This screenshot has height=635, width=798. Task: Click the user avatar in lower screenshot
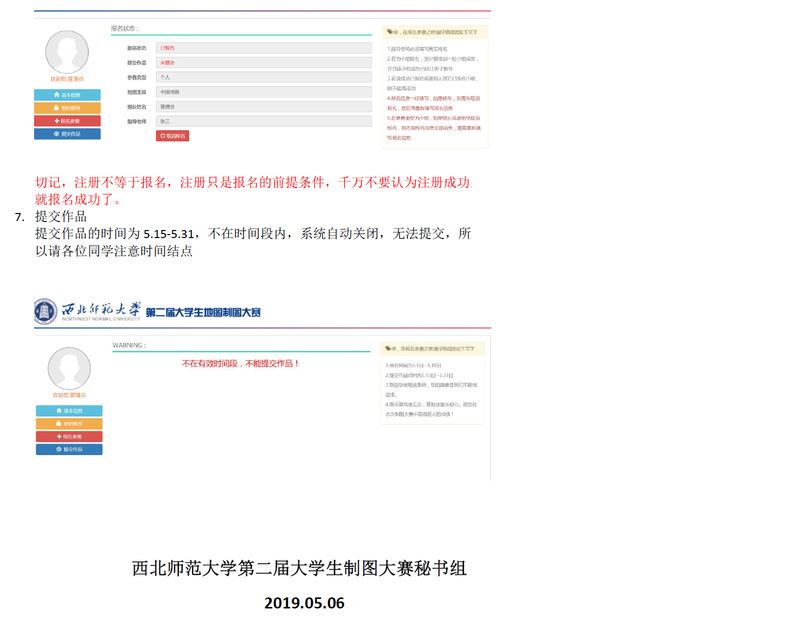pyautogui.click(x=69, y=369)
